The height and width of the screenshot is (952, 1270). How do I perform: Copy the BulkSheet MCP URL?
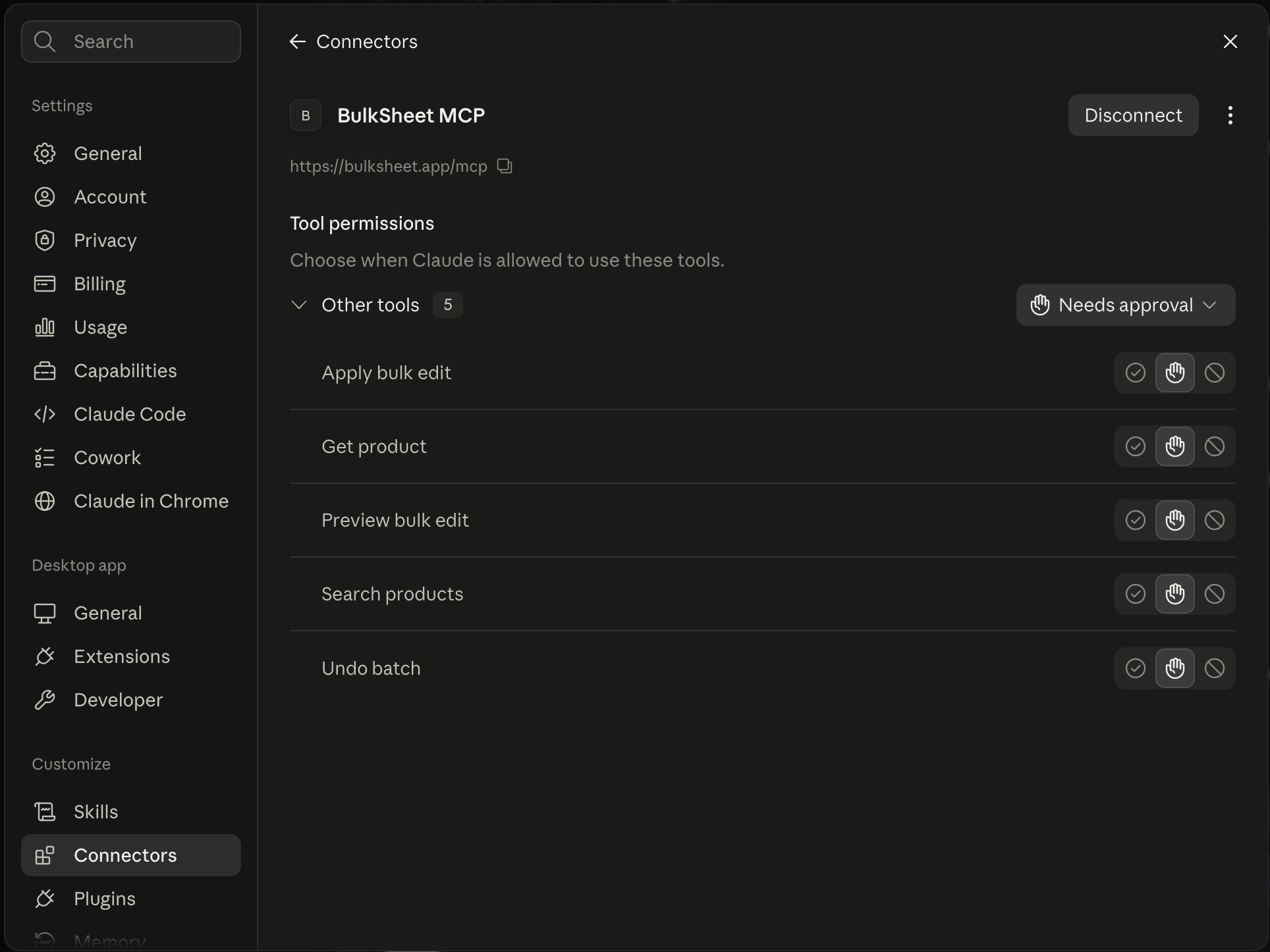[505, 166]
